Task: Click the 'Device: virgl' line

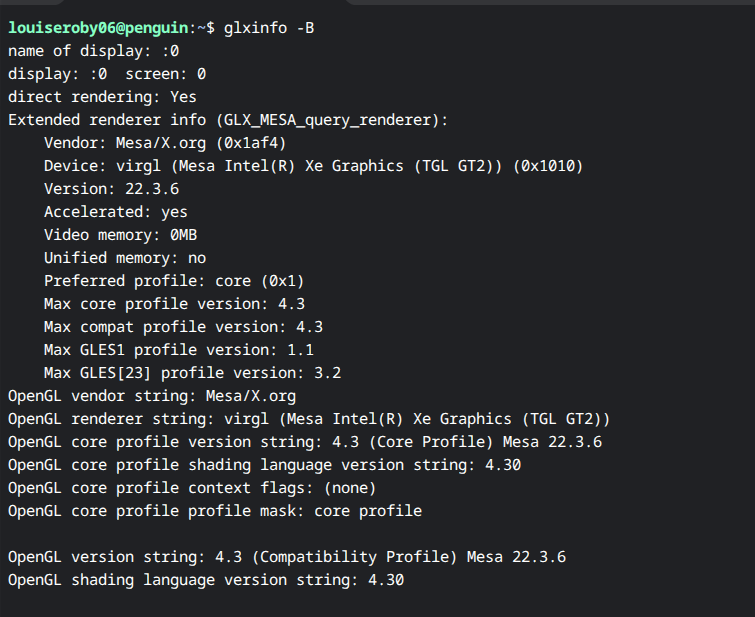Action: pos(313,166)
